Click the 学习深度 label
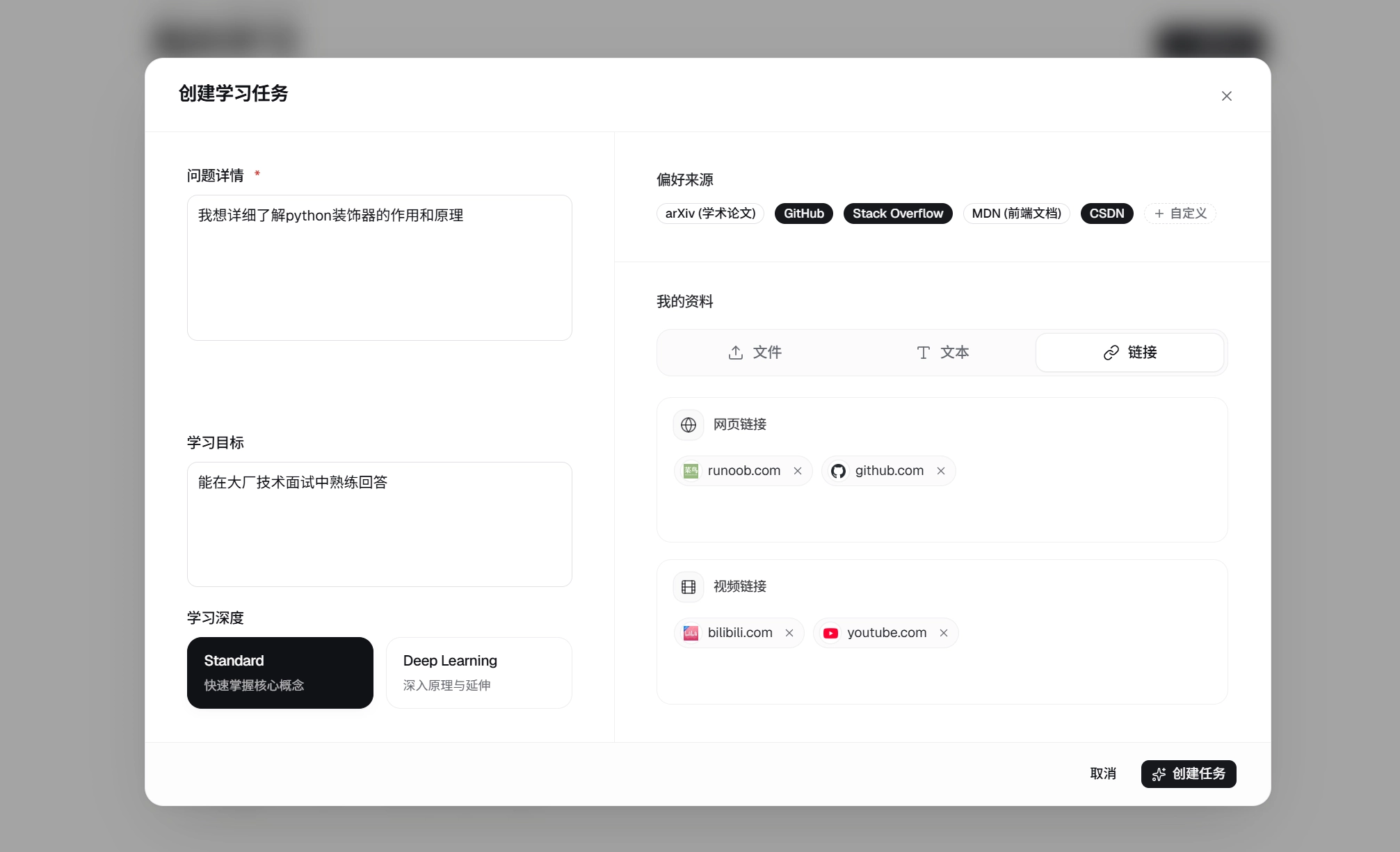This screenshot has width=1400, height=852. (x=216, y=618)
